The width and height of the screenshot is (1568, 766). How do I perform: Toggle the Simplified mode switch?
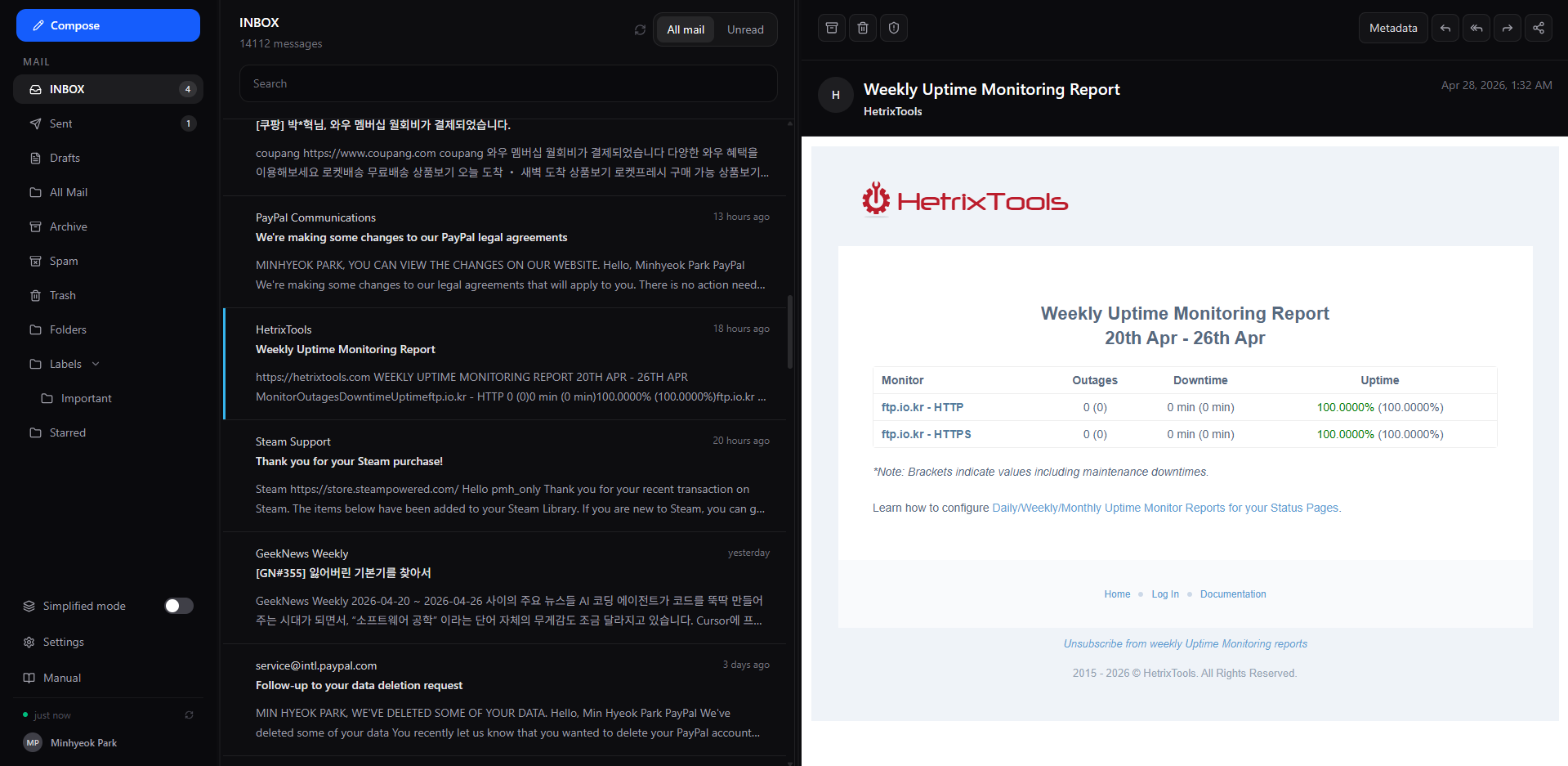pyautogui.click(x=179, y=606)
